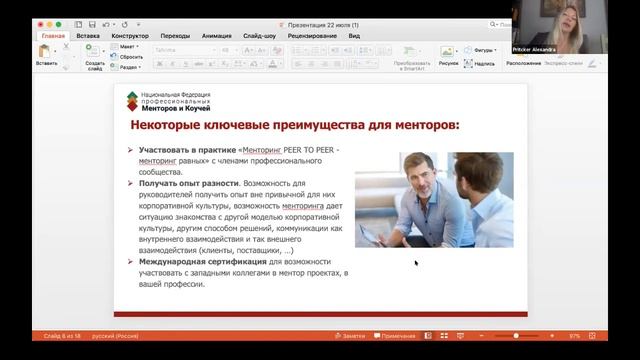640x360 pixels.
Task: Select the two men photo on slide
Action: [x=434, y=200]
